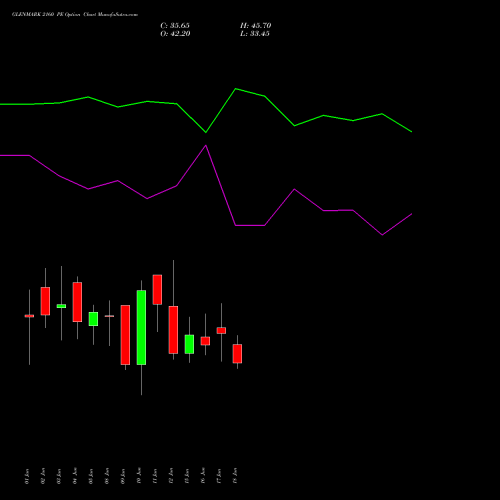Viewport: 500px width, 500px height.
Task: Click the 02 Jan date axis label
Action: [43, 476]
